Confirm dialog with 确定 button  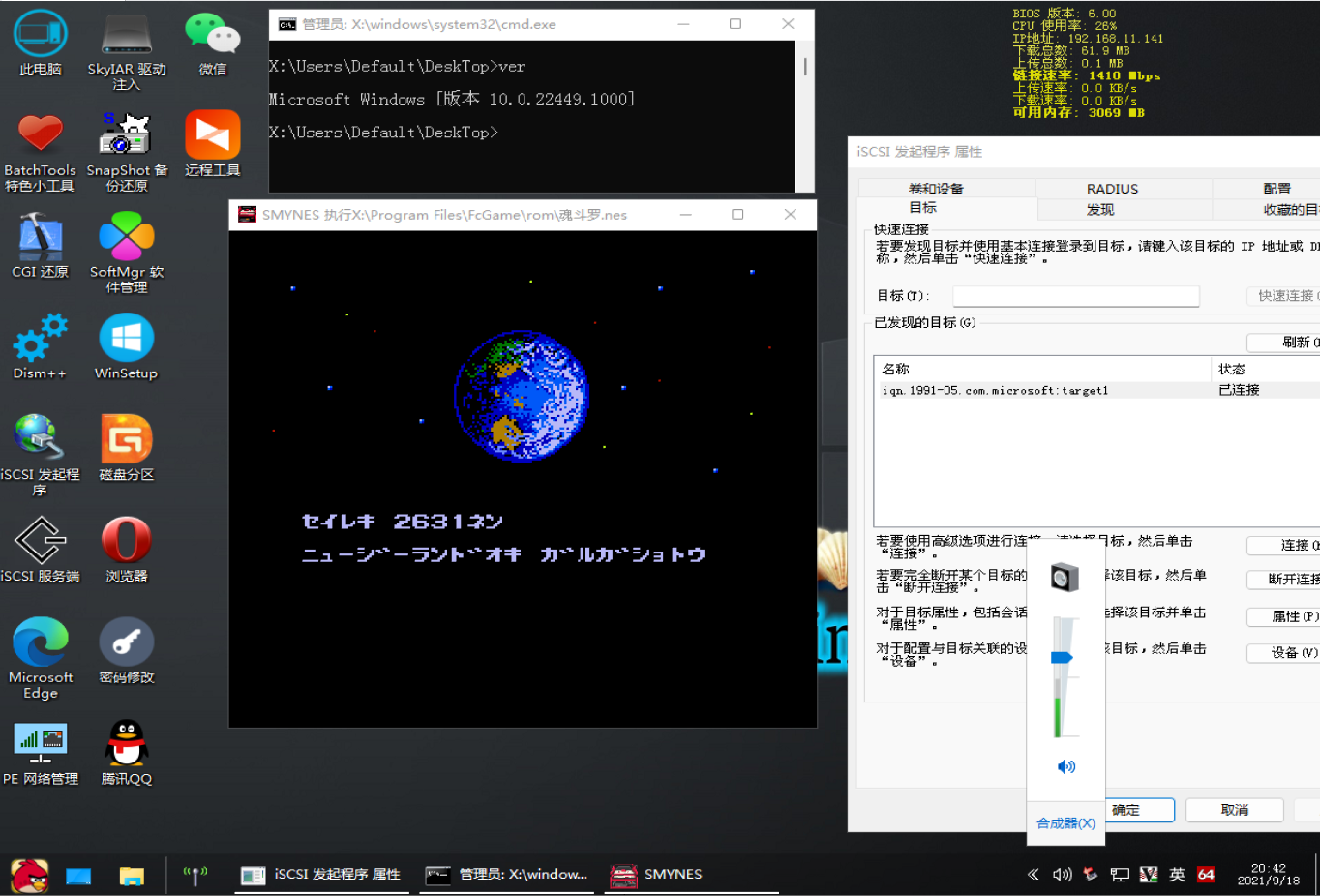(1139, 810)
